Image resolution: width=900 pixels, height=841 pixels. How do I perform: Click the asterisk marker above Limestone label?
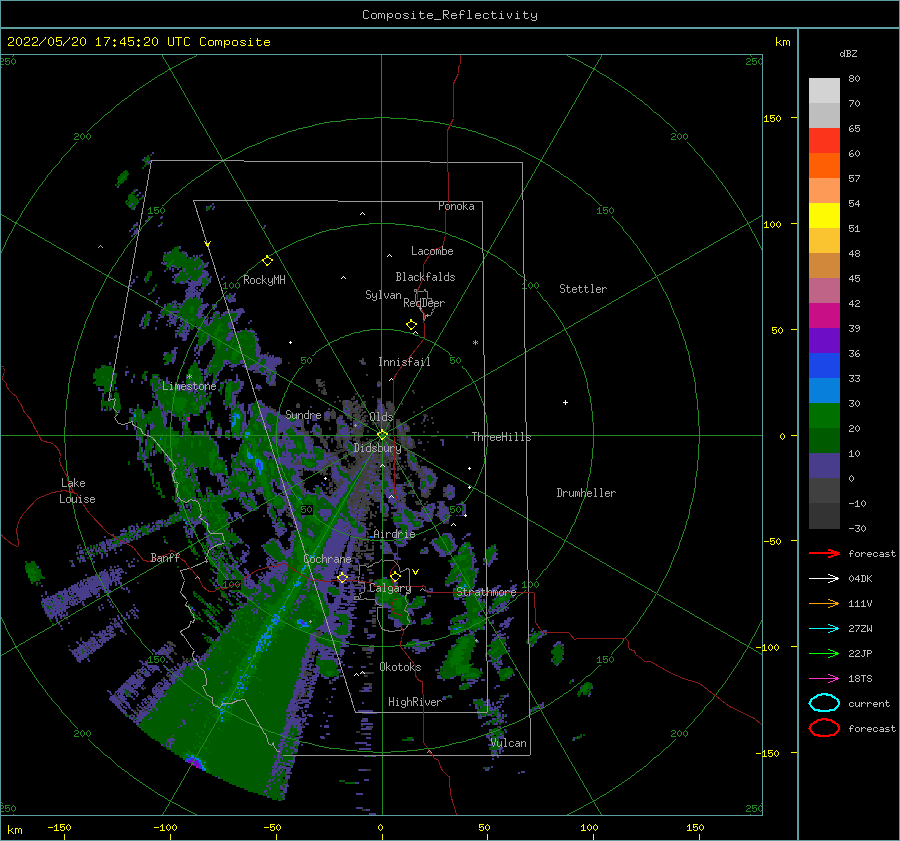coord(189,377)
